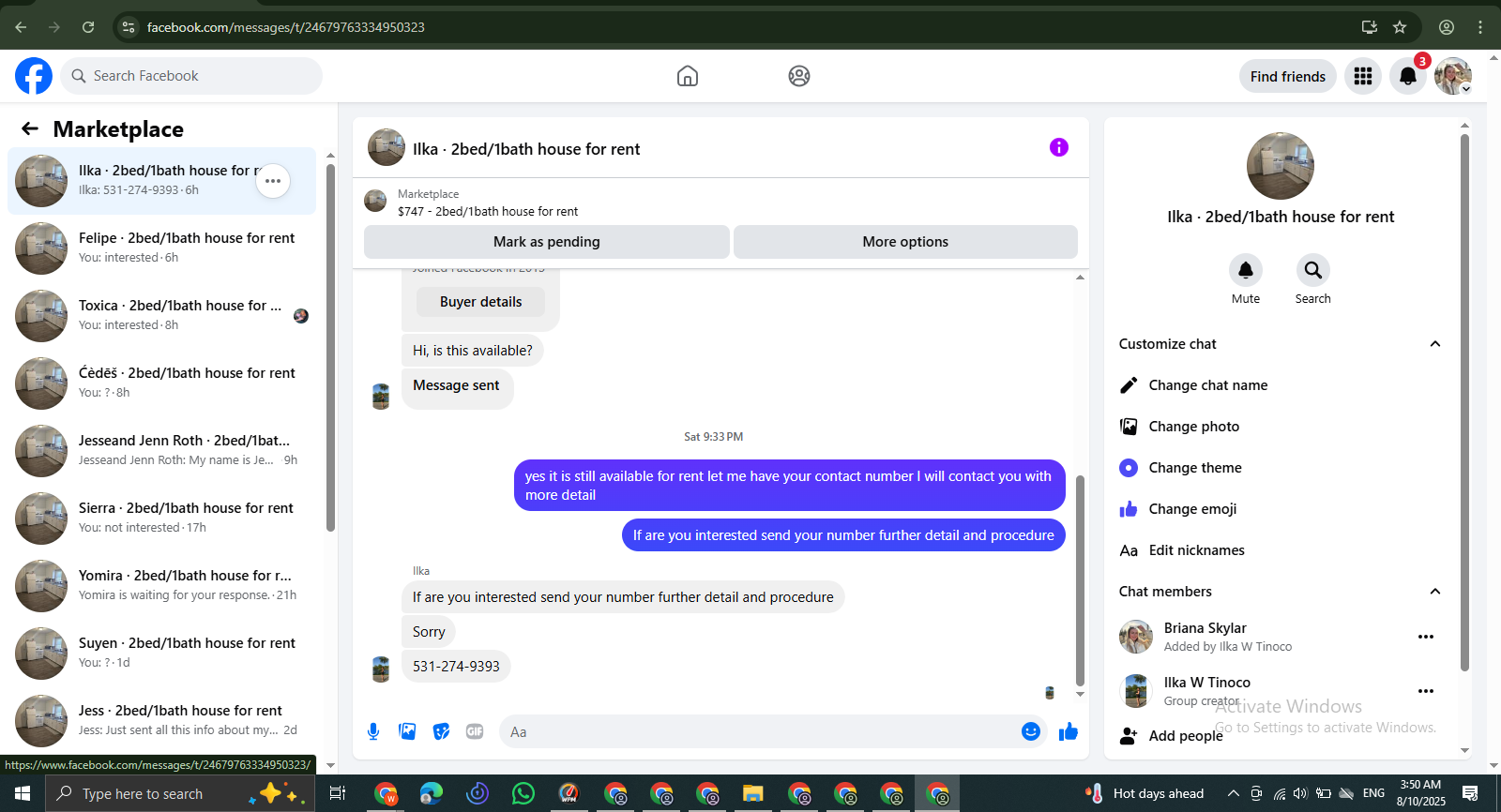The height and width of the screenshot is (812, 1501).
Task: Open the emoji picker in message box
Action: point(1031,731)
